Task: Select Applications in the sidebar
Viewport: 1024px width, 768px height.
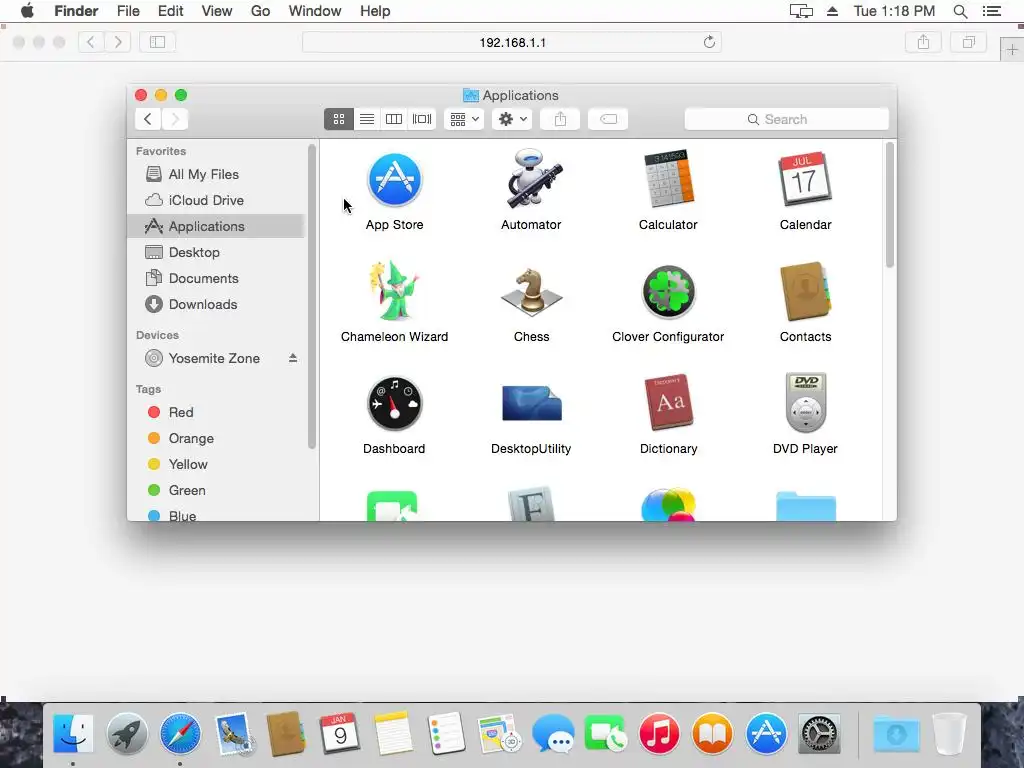Action: [216, 227]
